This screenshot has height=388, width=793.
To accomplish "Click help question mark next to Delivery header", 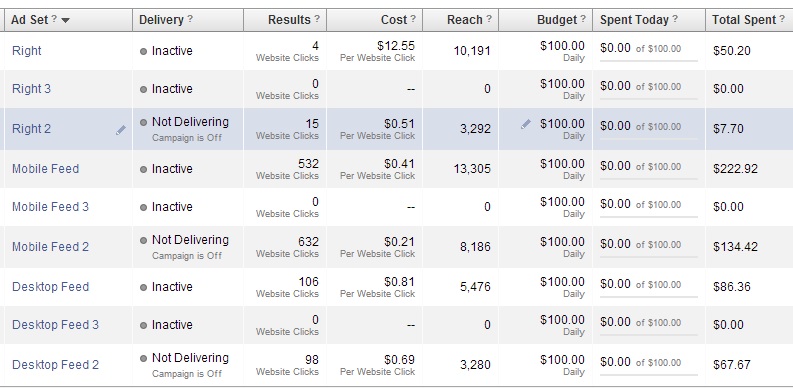I will point(190,19).
